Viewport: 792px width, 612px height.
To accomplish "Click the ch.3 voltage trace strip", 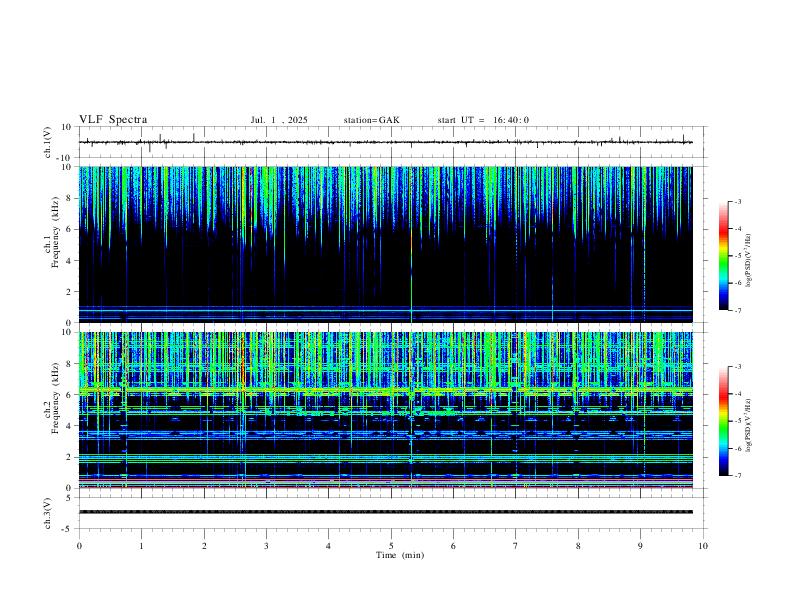I will pos(386,512).
